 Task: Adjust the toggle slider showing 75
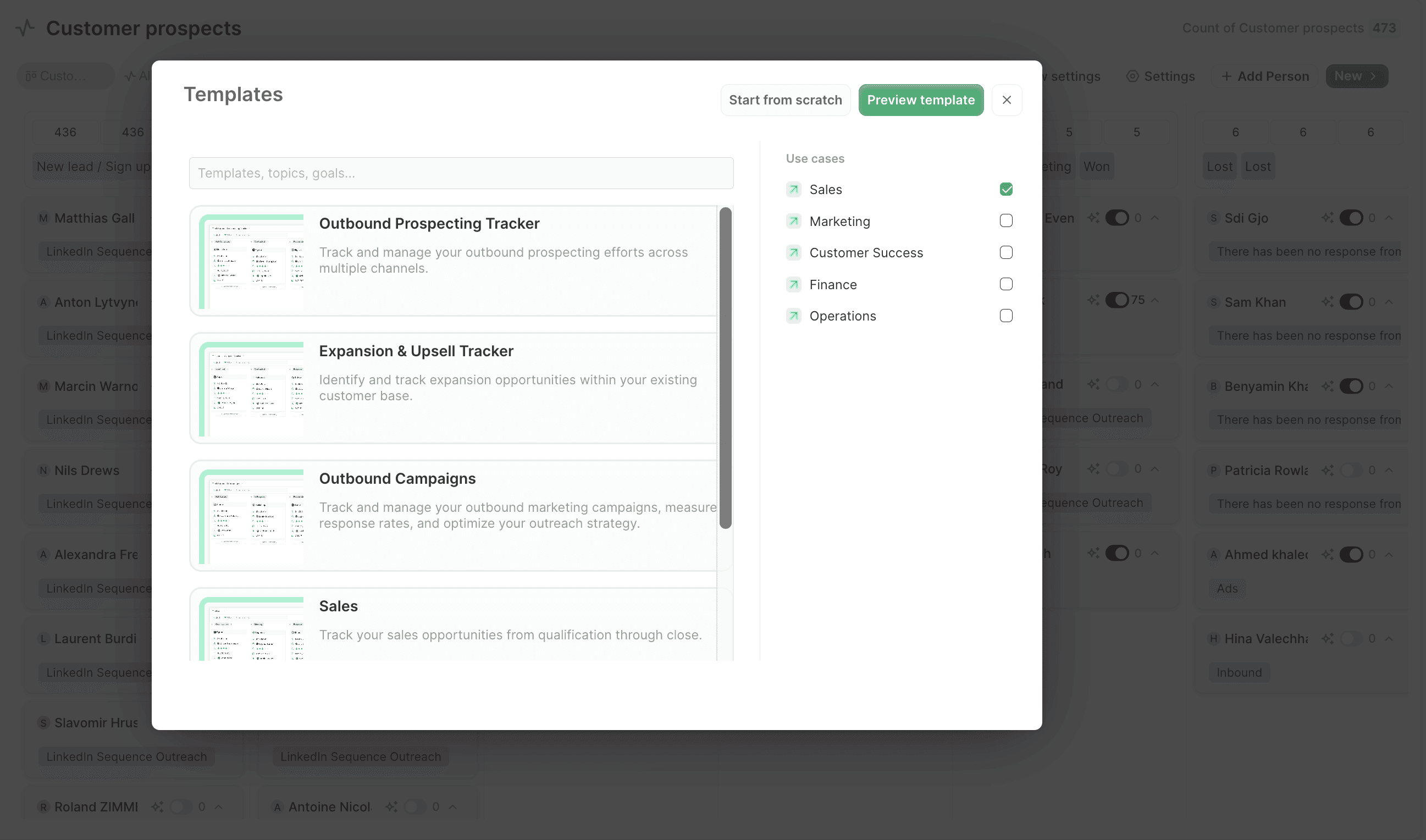(1118, 300)
